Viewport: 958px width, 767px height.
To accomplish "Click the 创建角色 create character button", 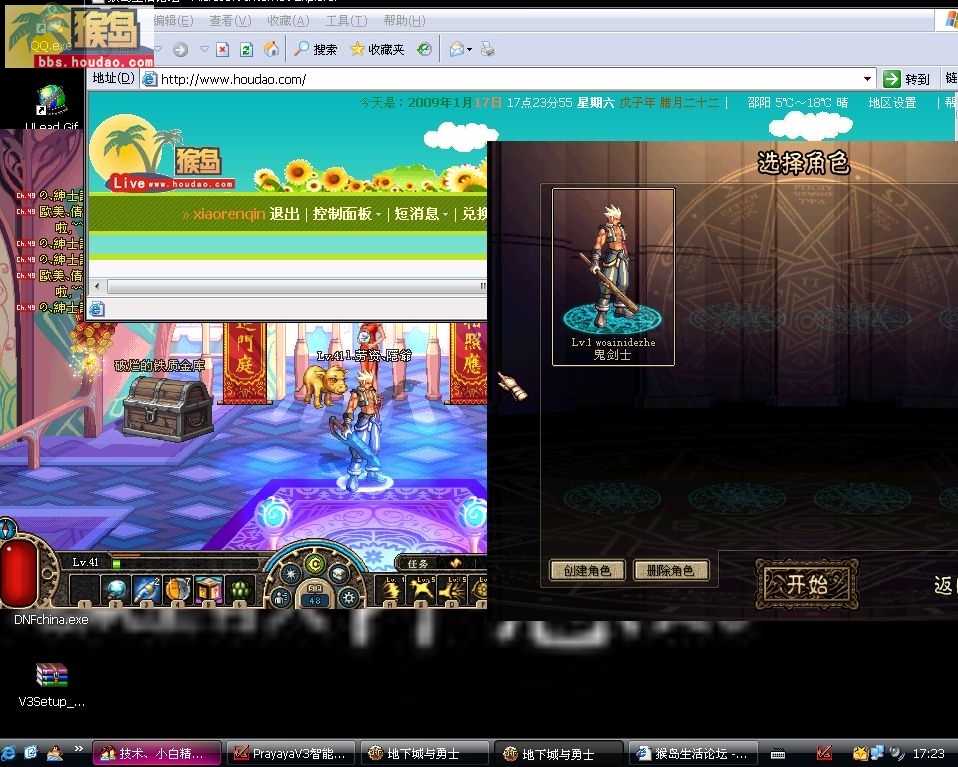I will pos(587,570).
